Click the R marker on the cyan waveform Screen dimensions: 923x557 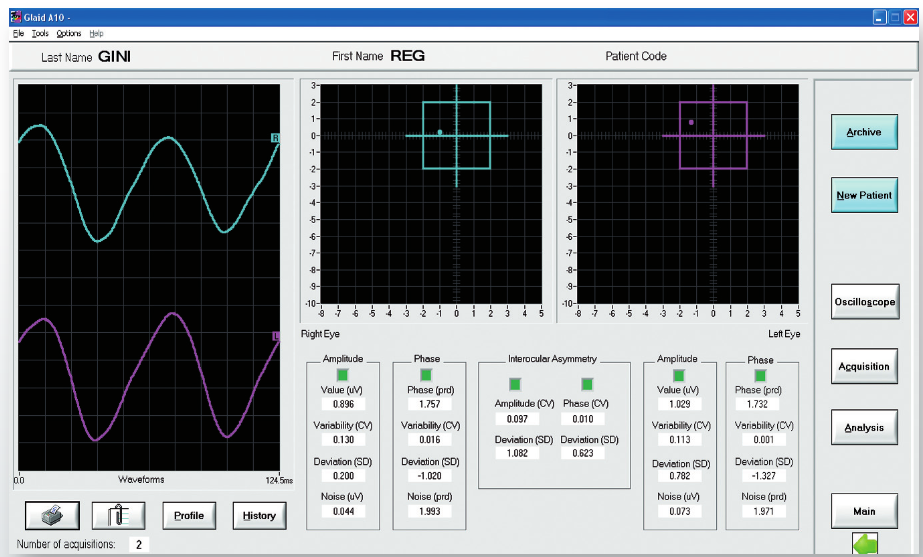tap(275, 138)
